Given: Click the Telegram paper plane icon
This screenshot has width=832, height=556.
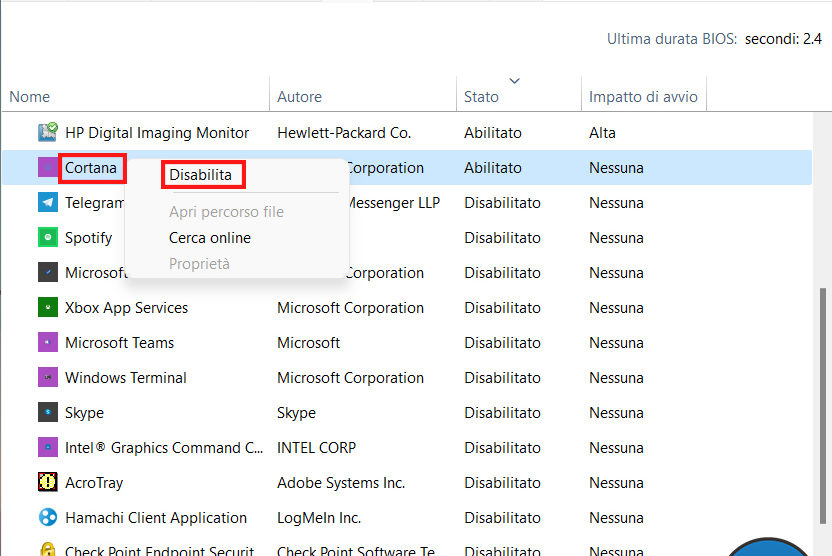Looking at the screenshot, I should [x=48, y=202].
